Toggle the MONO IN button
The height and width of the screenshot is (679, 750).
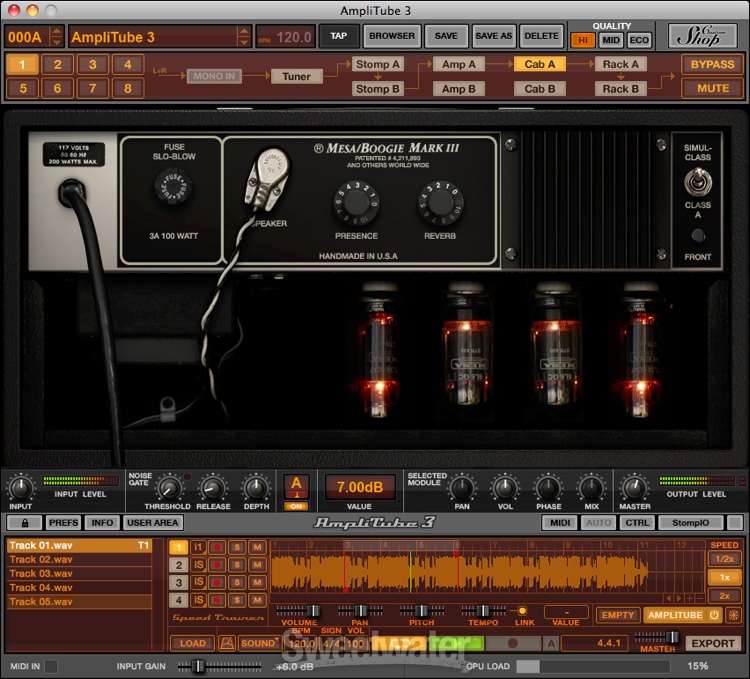215,76
